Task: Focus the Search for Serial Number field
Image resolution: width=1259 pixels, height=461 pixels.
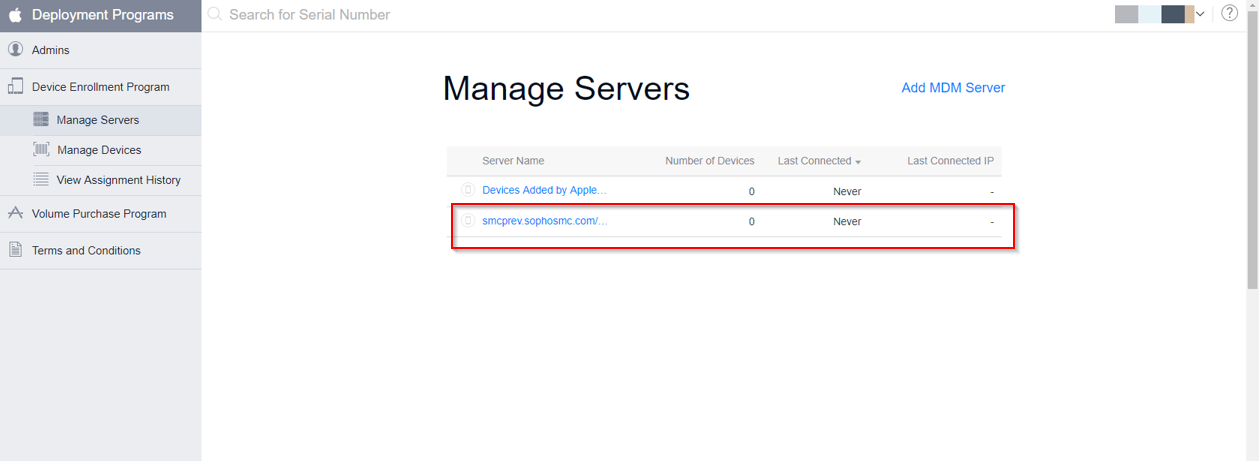Action: tap(400, 15)
